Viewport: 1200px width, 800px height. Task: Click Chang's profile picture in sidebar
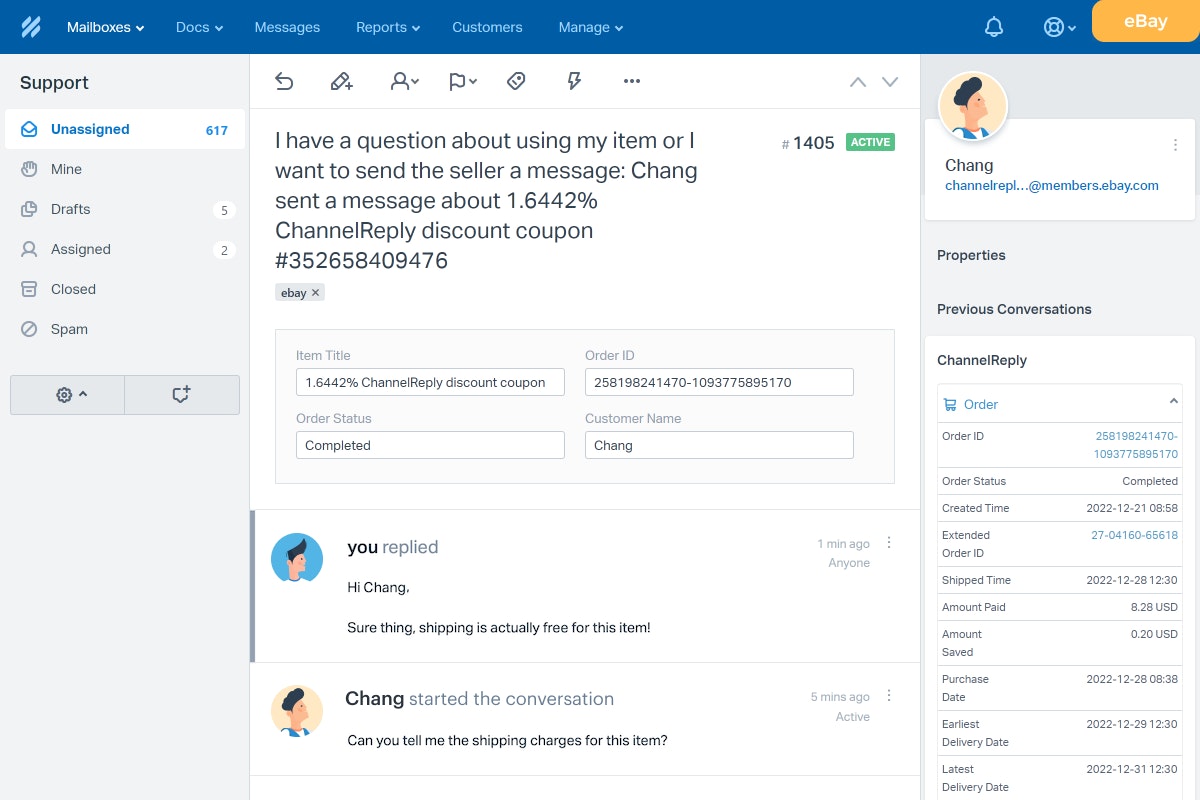pos(972,106)
